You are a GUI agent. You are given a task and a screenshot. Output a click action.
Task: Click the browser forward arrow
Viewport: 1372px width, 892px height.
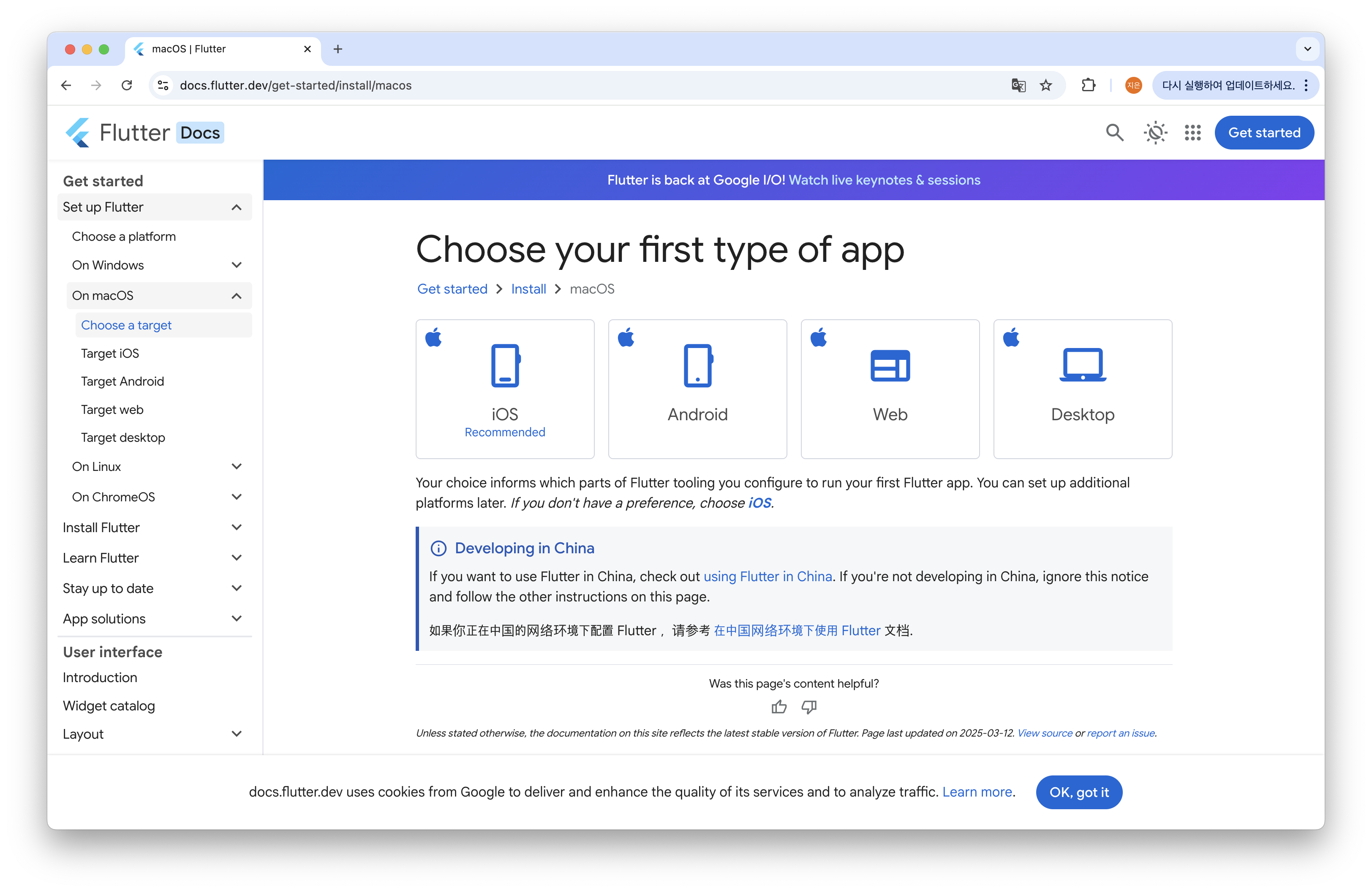tap(96, 85)
